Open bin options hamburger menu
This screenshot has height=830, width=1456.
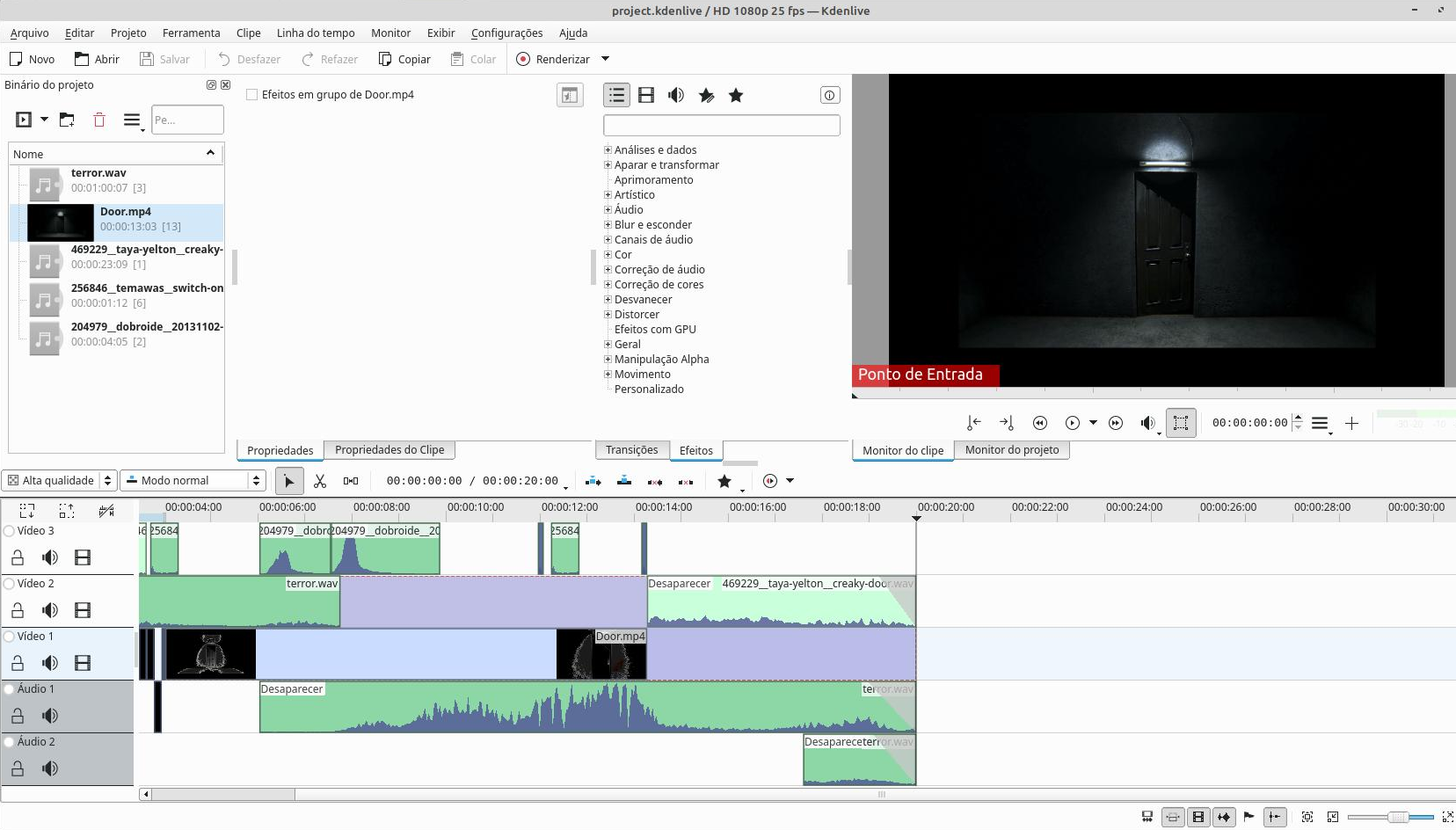coord(132,120)
